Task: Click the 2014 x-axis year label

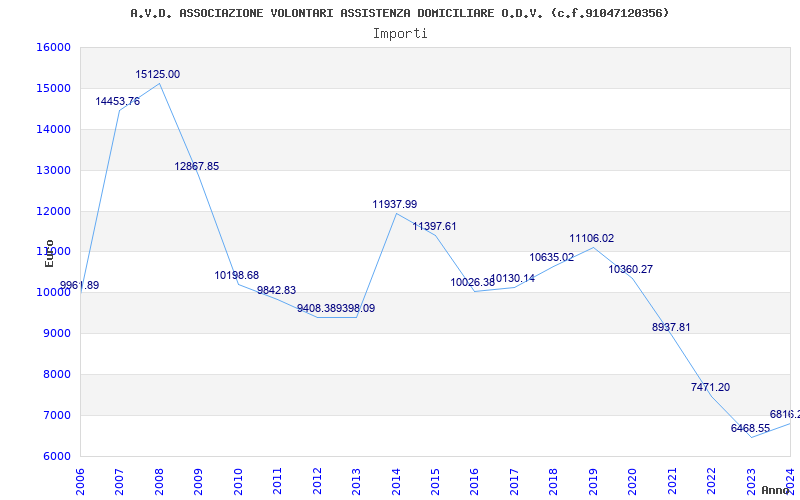Action: point(396,481)
